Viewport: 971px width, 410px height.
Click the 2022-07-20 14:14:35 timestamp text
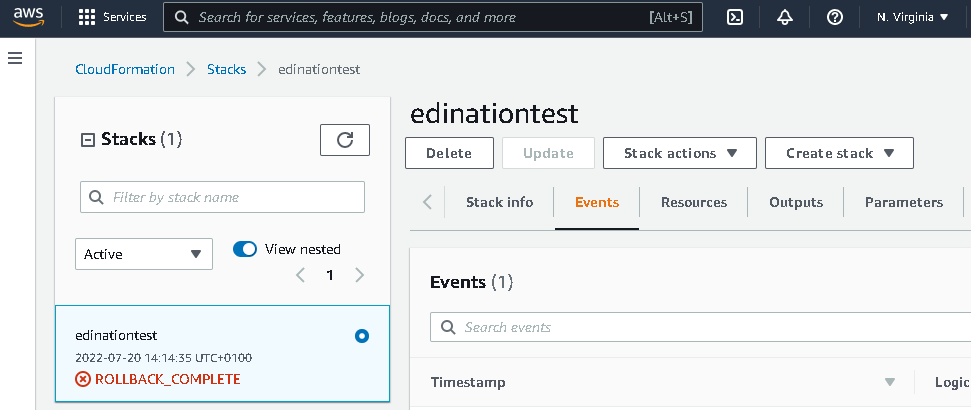tap(163, 358)
